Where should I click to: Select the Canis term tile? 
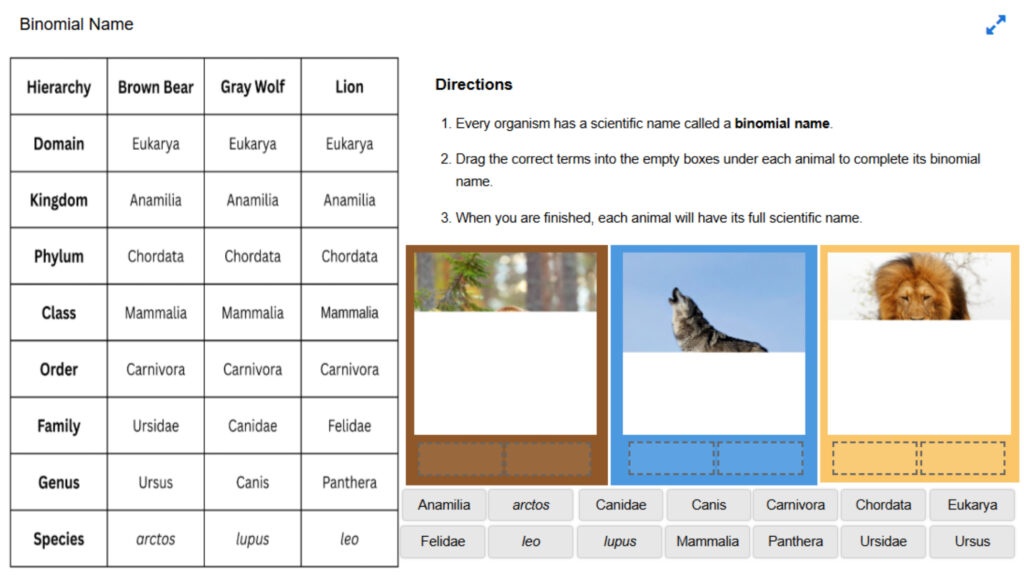tap(708, 505)
